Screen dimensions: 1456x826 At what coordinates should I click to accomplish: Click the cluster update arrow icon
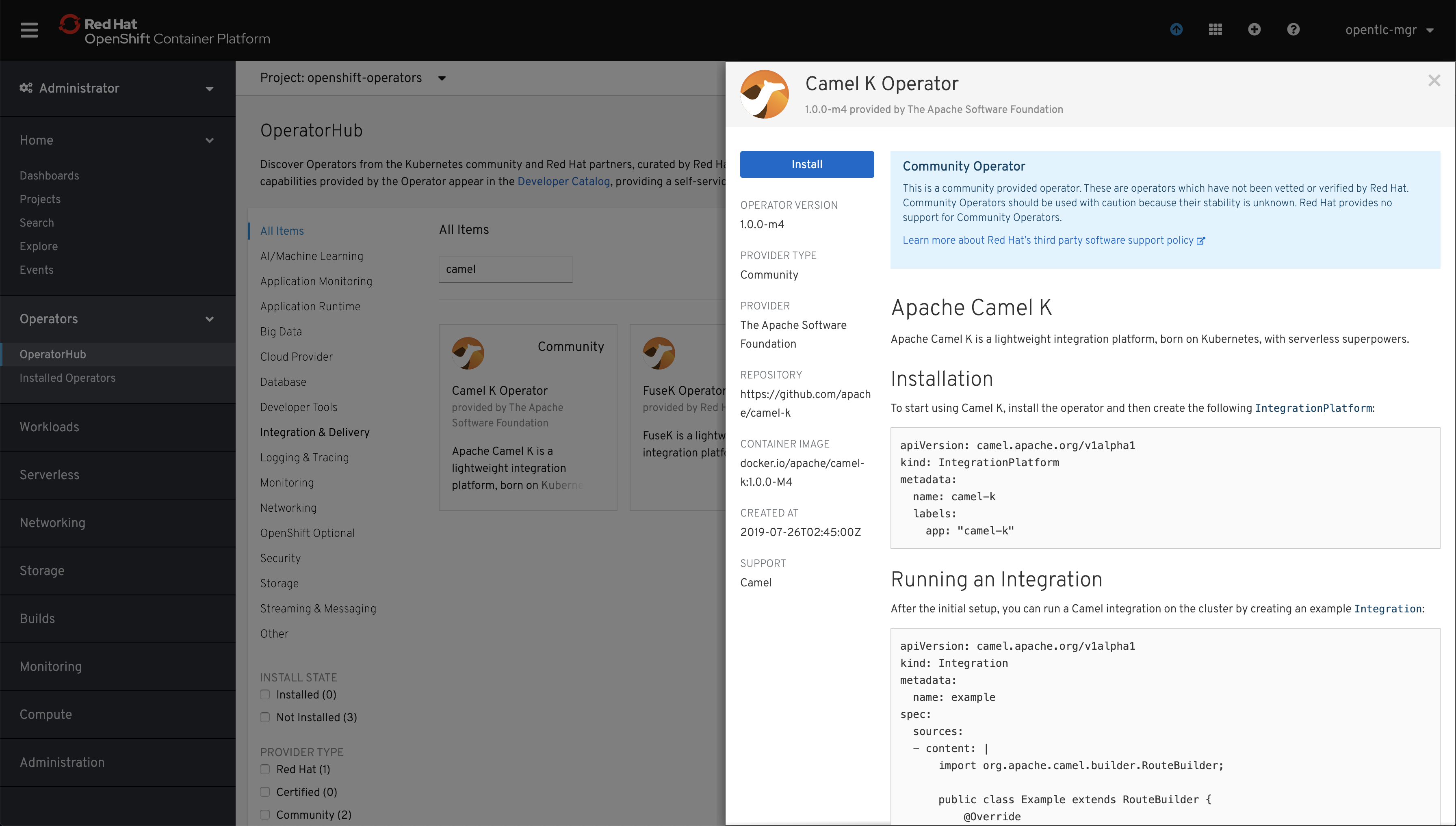point(1176,30)
